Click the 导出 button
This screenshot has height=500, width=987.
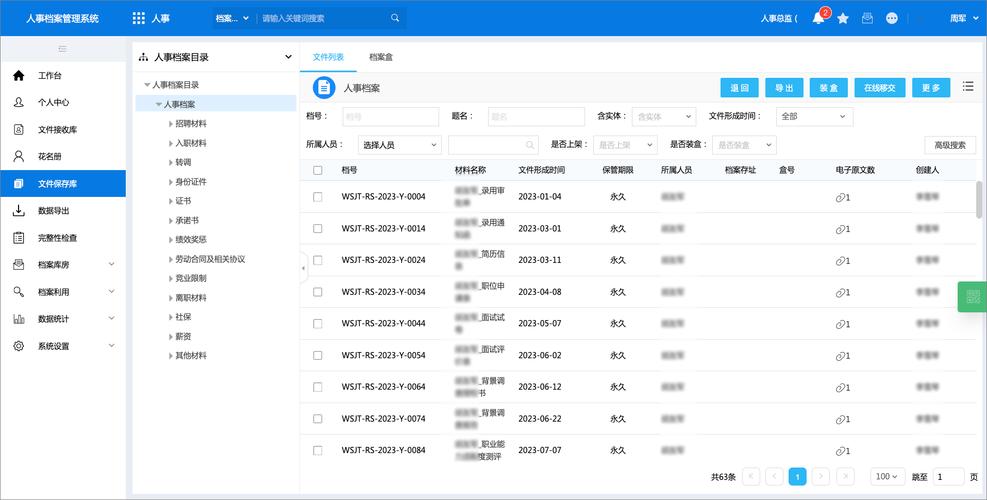click(x=784, y=88)
